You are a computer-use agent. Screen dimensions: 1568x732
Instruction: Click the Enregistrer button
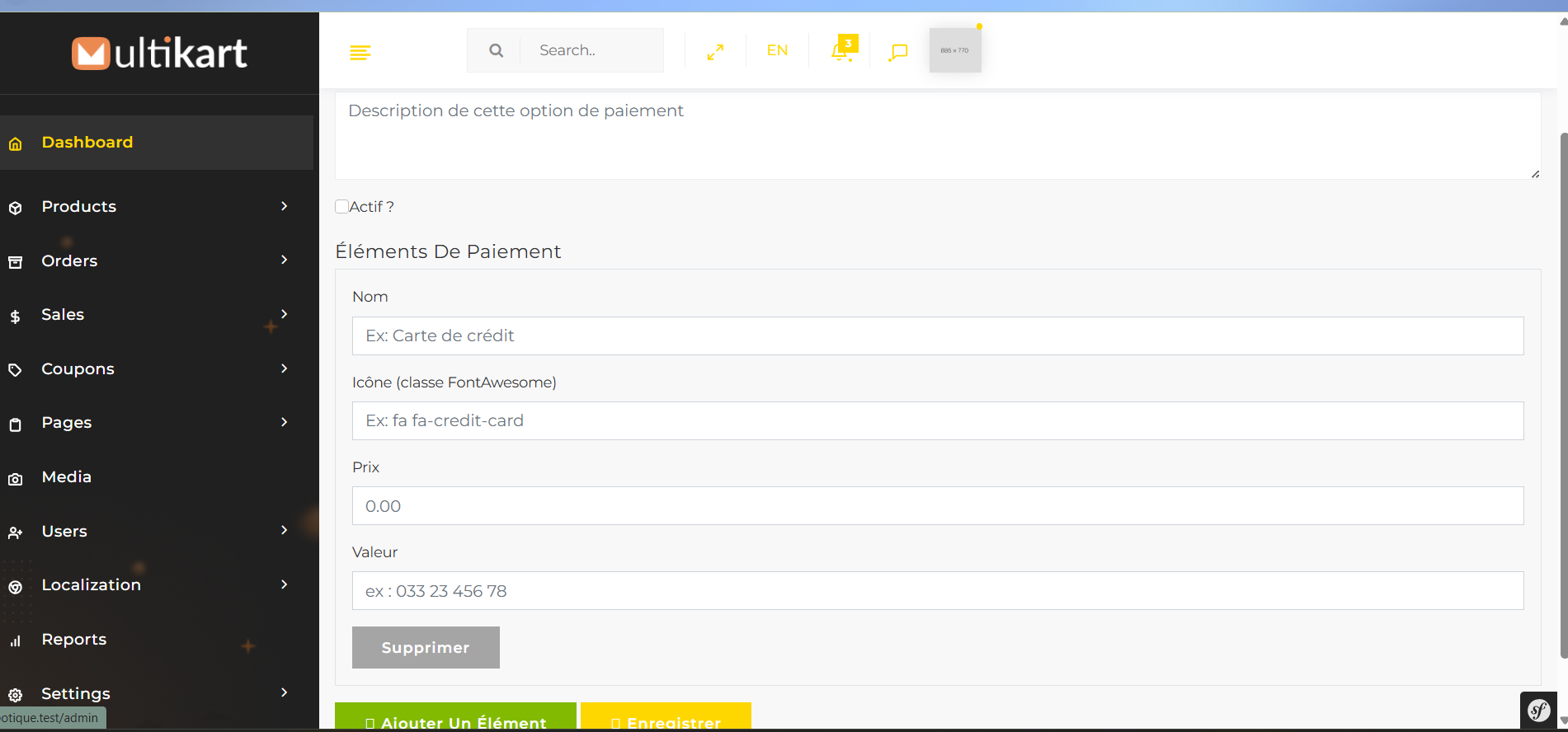[666, 716]
